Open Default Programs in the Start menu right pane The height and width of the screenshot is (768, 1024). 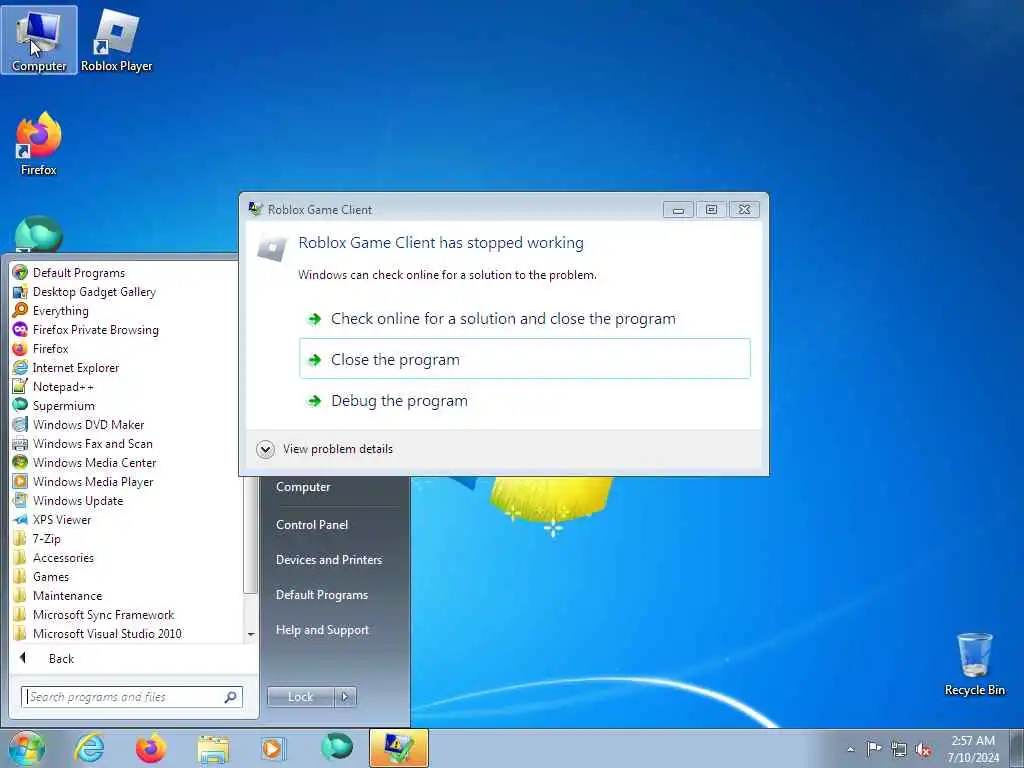(x=322, y=595)
